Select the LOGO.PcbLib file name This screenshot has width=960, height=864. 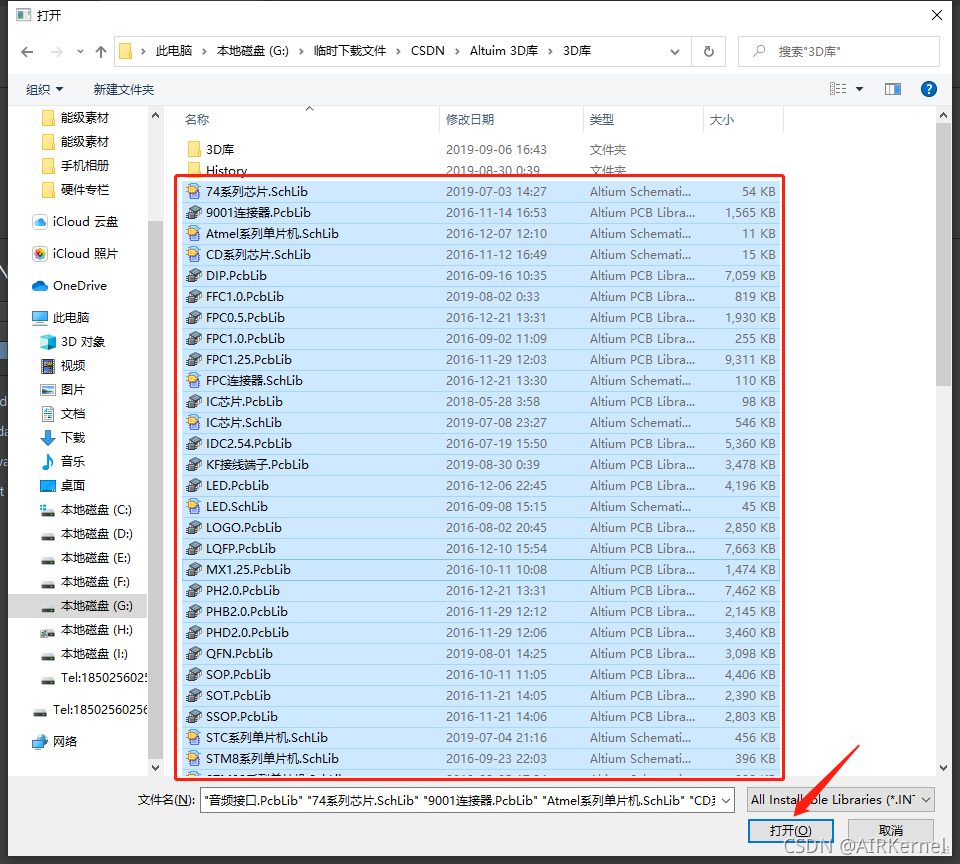coord(244,527)
